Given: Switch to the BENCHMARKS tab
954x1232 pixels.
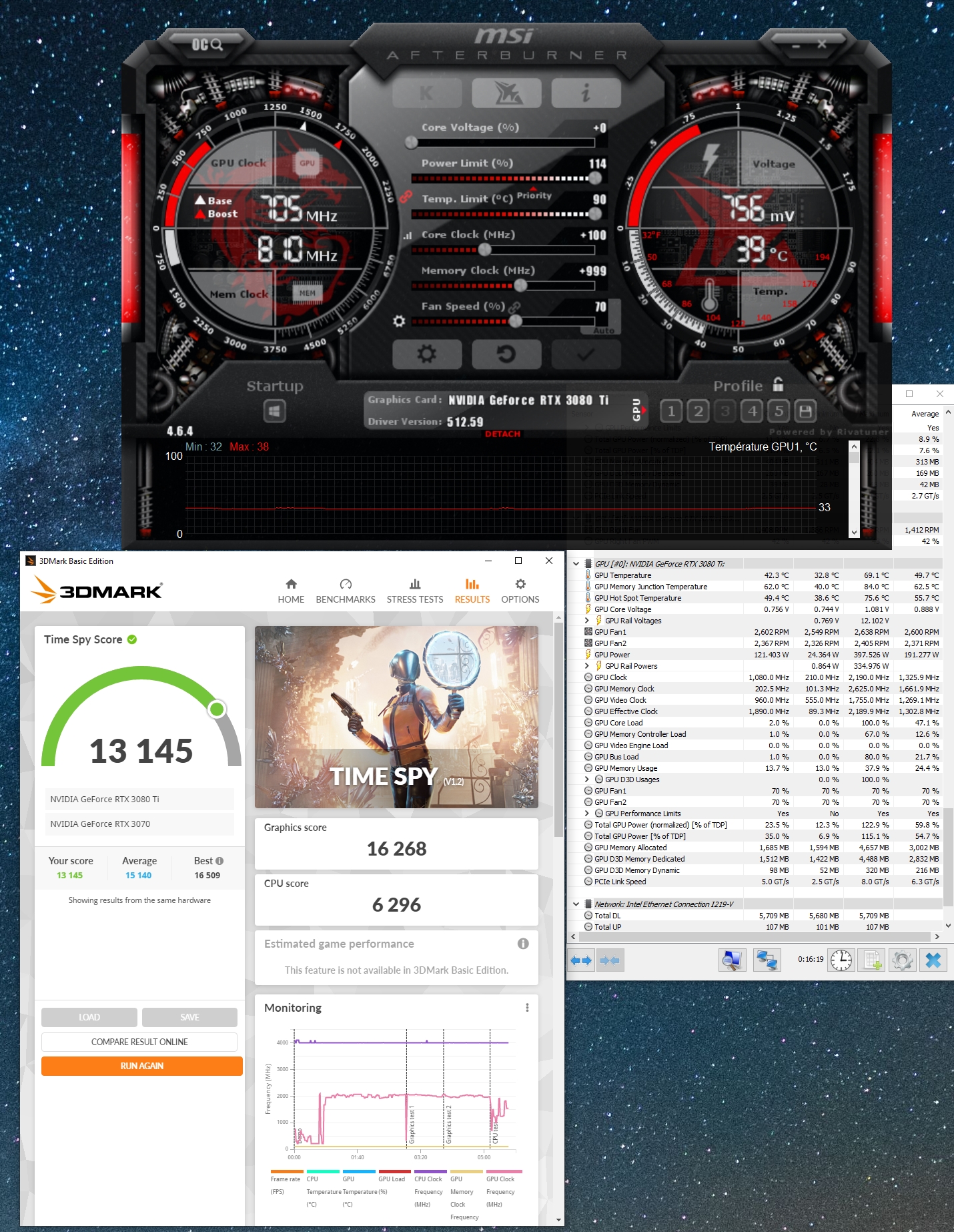Looking at the screenshot, I should (346, 591).
